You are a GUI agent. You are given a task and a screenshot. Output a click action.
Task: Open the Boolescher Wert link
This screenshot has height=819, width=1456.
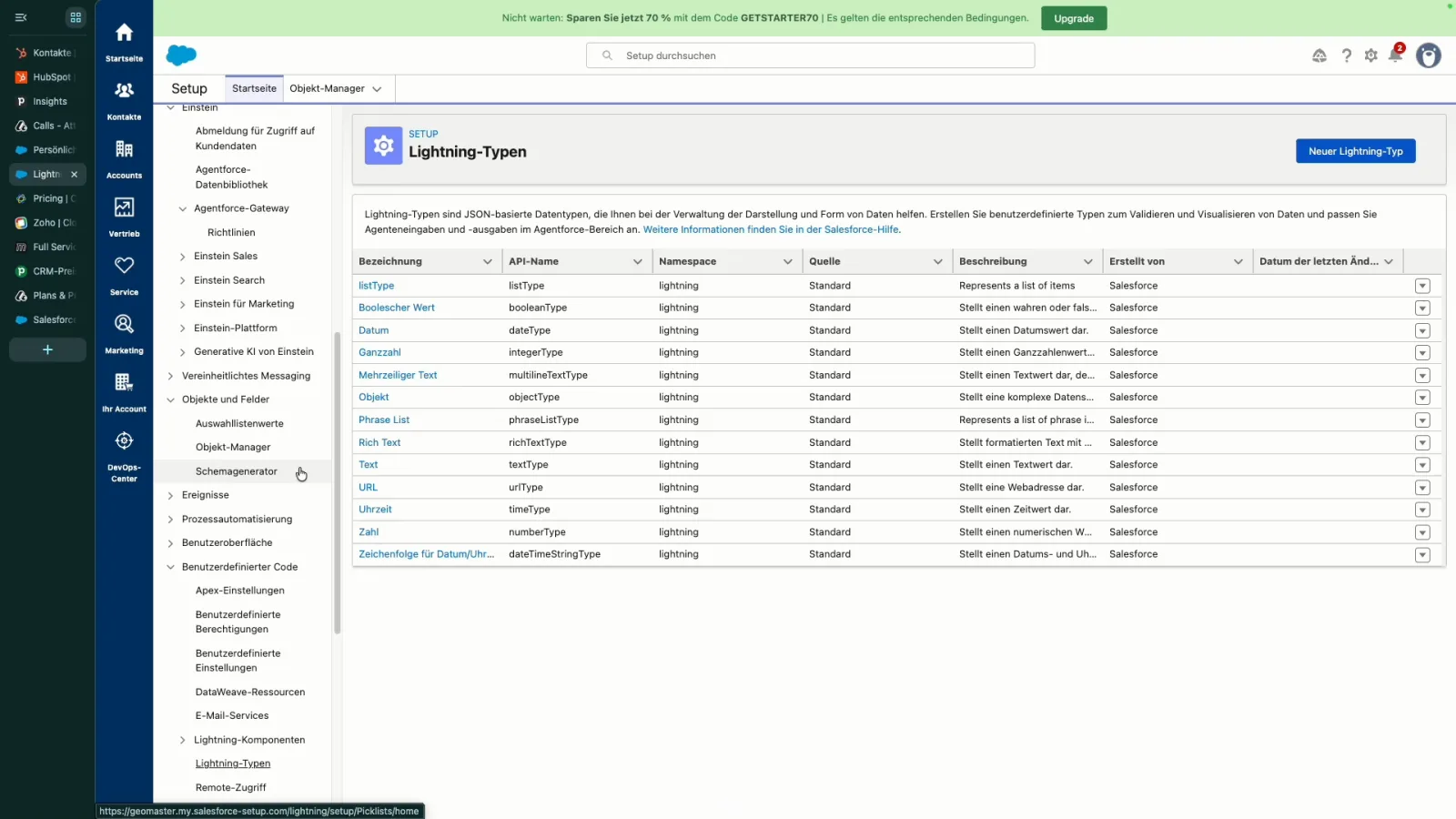click(x=396, y=308)
